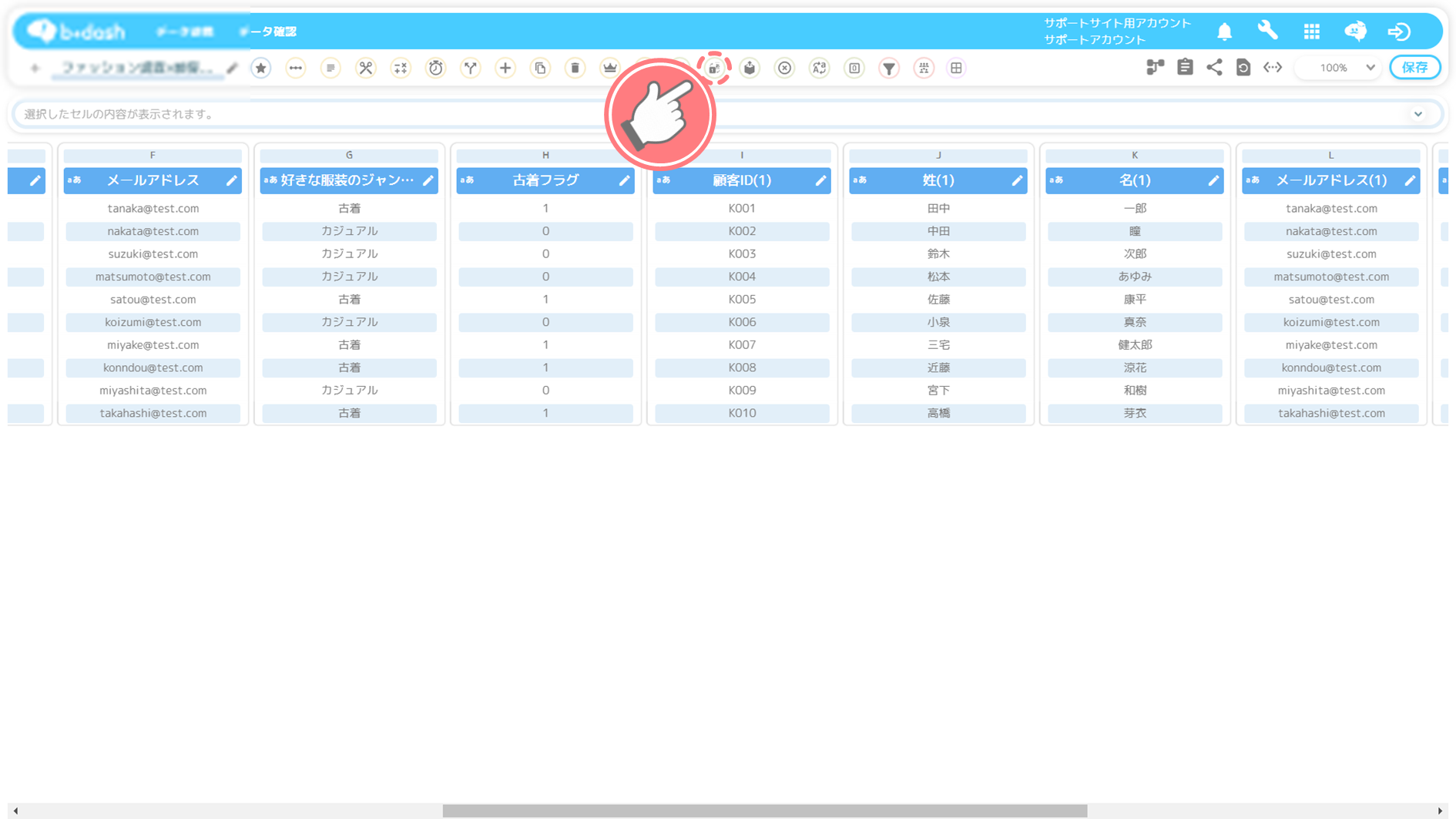Click cell K005 in 顧客ID(1) column
This screenshot has width=1456, height=819.
pyautogui.click(x=742, y=299)
